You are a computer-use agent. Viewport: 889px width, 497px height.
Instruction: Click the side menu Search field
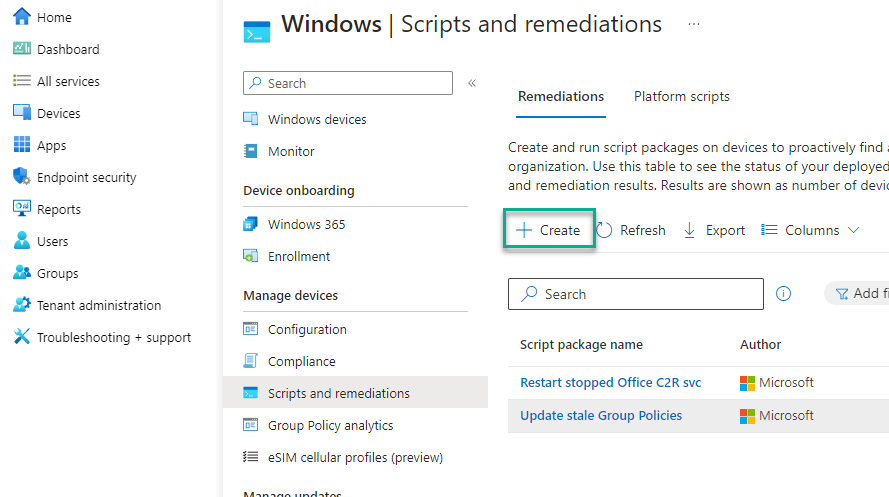tap(348, 83)
